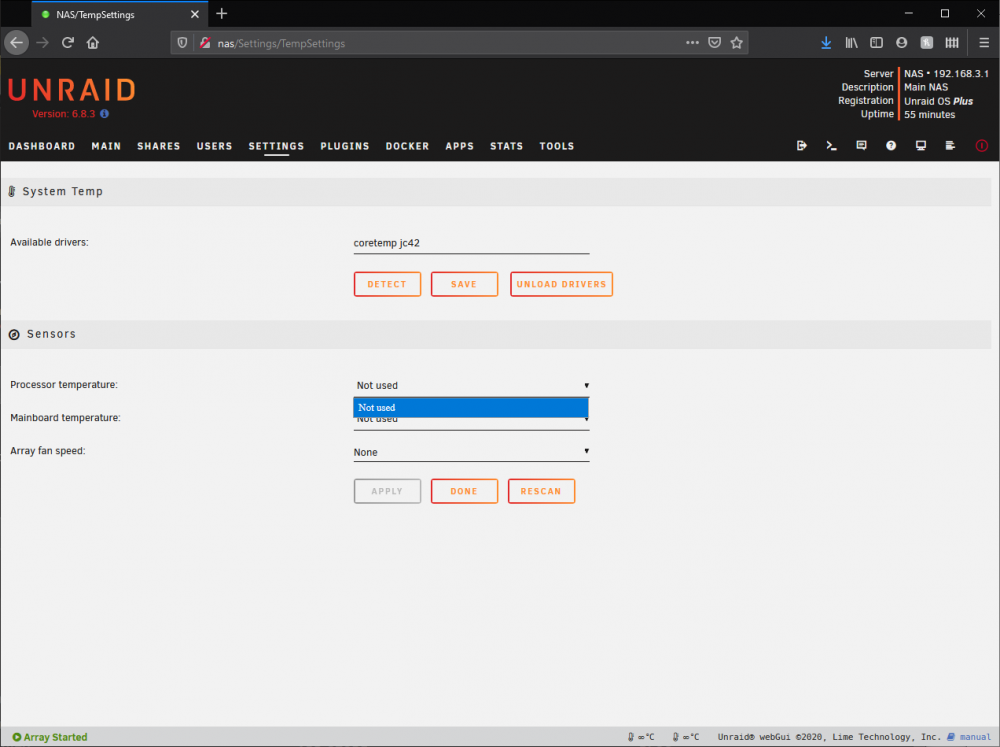
Task: Go to DASHBOARD menu
Action: click(x=41, y=146)
